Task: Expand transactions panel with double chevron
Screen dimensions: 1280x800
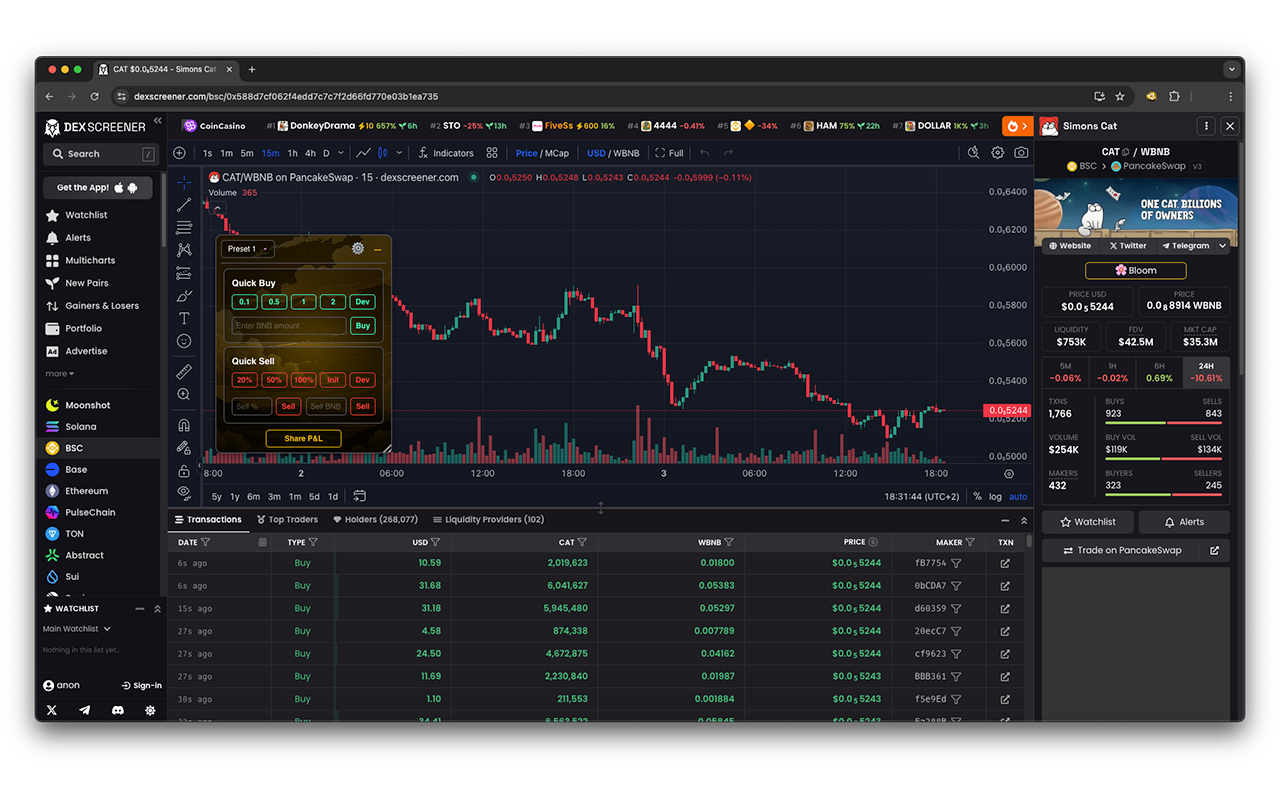Action: point(1024,520)
